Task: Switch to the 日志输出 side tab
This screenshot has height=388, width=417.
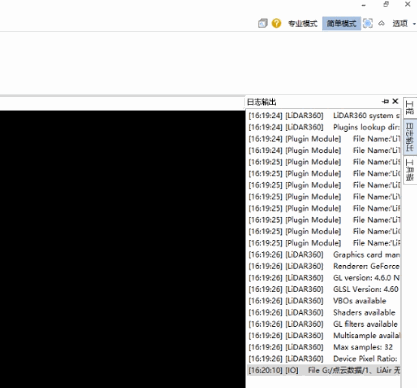Action: click(x=410, y=137)
